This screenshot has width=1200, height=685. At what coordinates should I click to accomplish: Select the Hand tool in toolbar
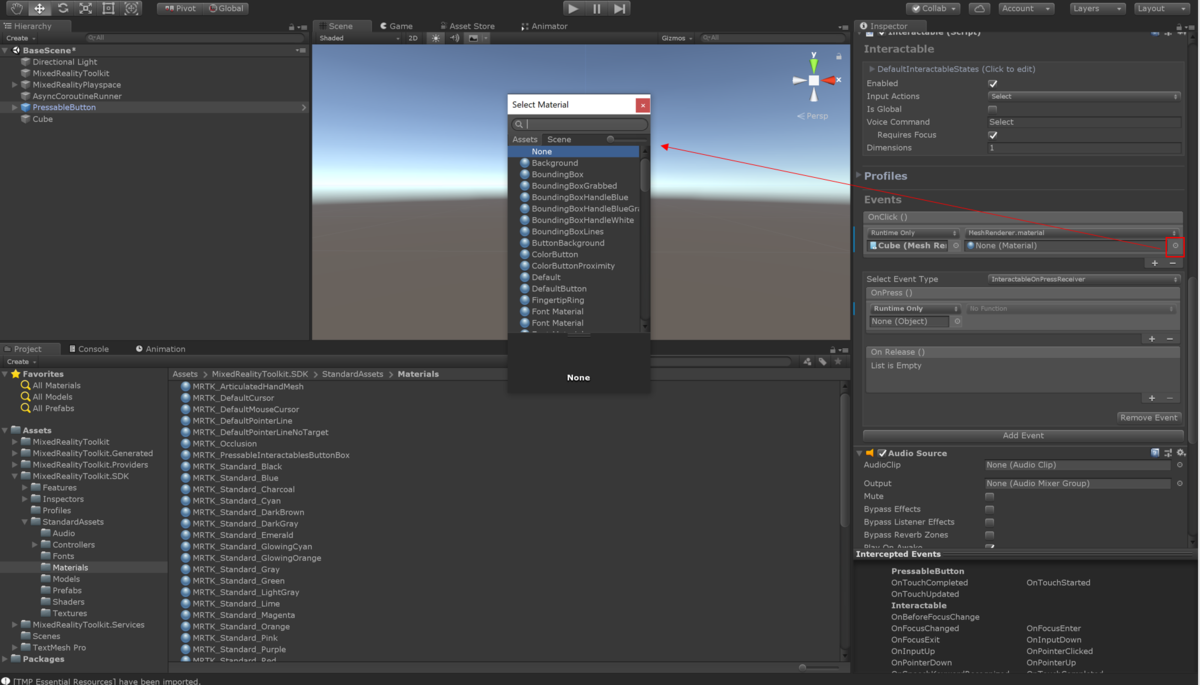coord(18,8)
